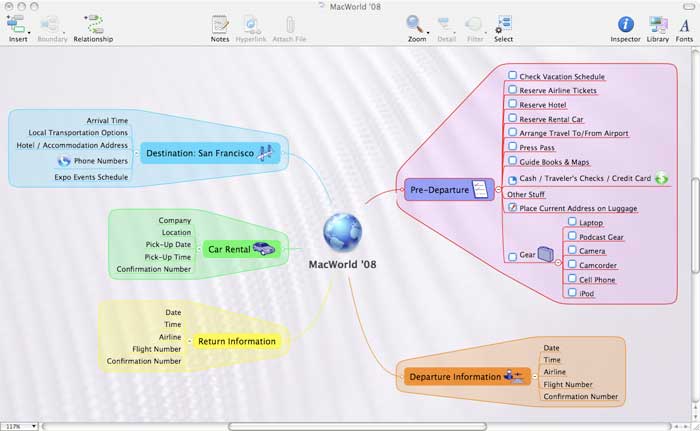The width and height of the screenshot is (700, 431).
Task: Open the Zoom tool dropdown arrow
Action: tap(427, 33)
